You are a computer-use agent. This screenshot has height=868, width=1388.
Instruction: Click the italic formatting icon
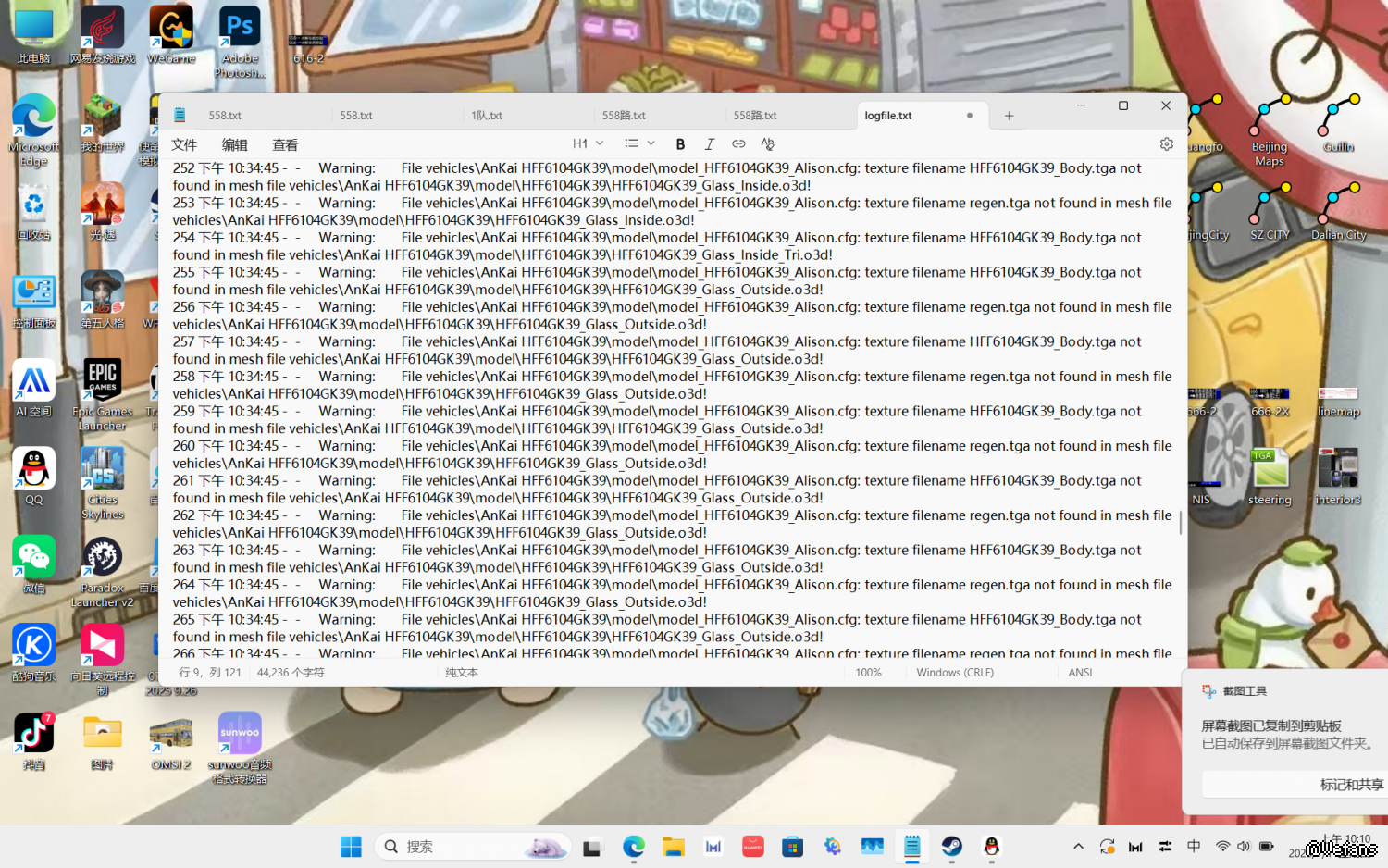[710, 144]
